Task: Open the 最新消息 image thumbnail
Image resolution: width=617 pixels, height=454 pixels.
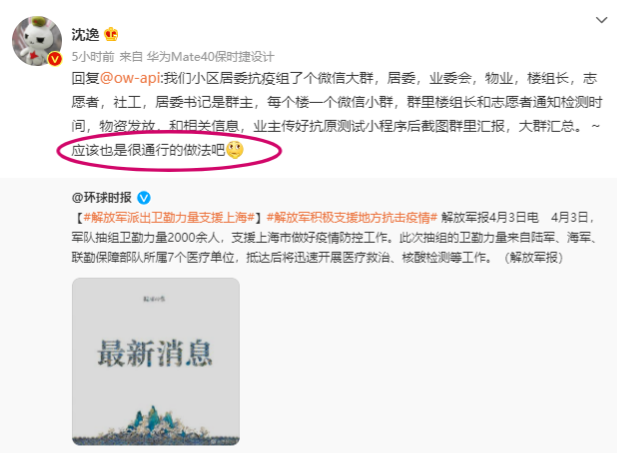Action: tap(156, 362)
